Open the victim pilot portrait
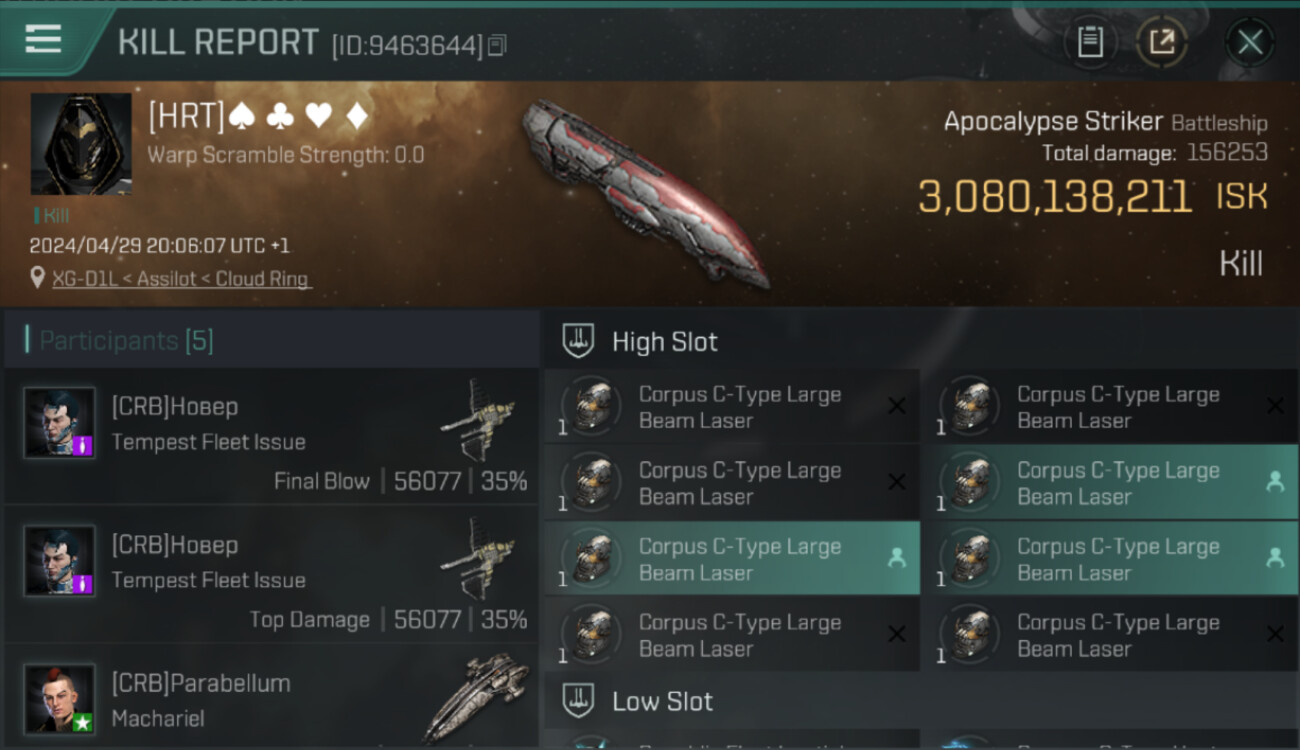 pyautogui.click(x=81, y=144)
